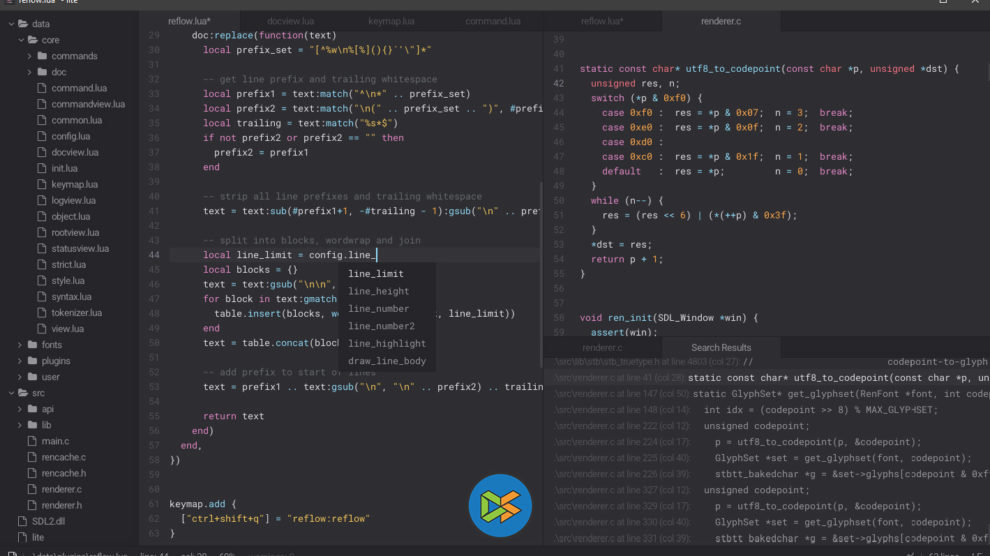Expand the user folder chevron
Screen dimensions: 990x556
[20, 377]
